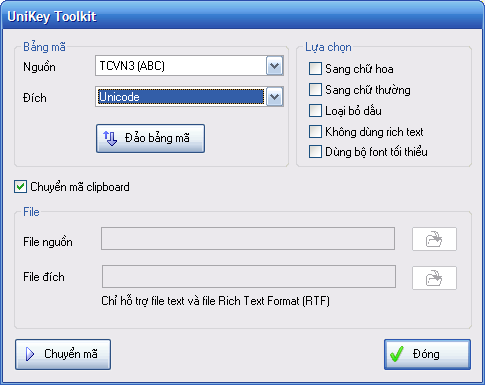
Task: Tick the Sang chữ thường checkbox
Action: point(315,90)
